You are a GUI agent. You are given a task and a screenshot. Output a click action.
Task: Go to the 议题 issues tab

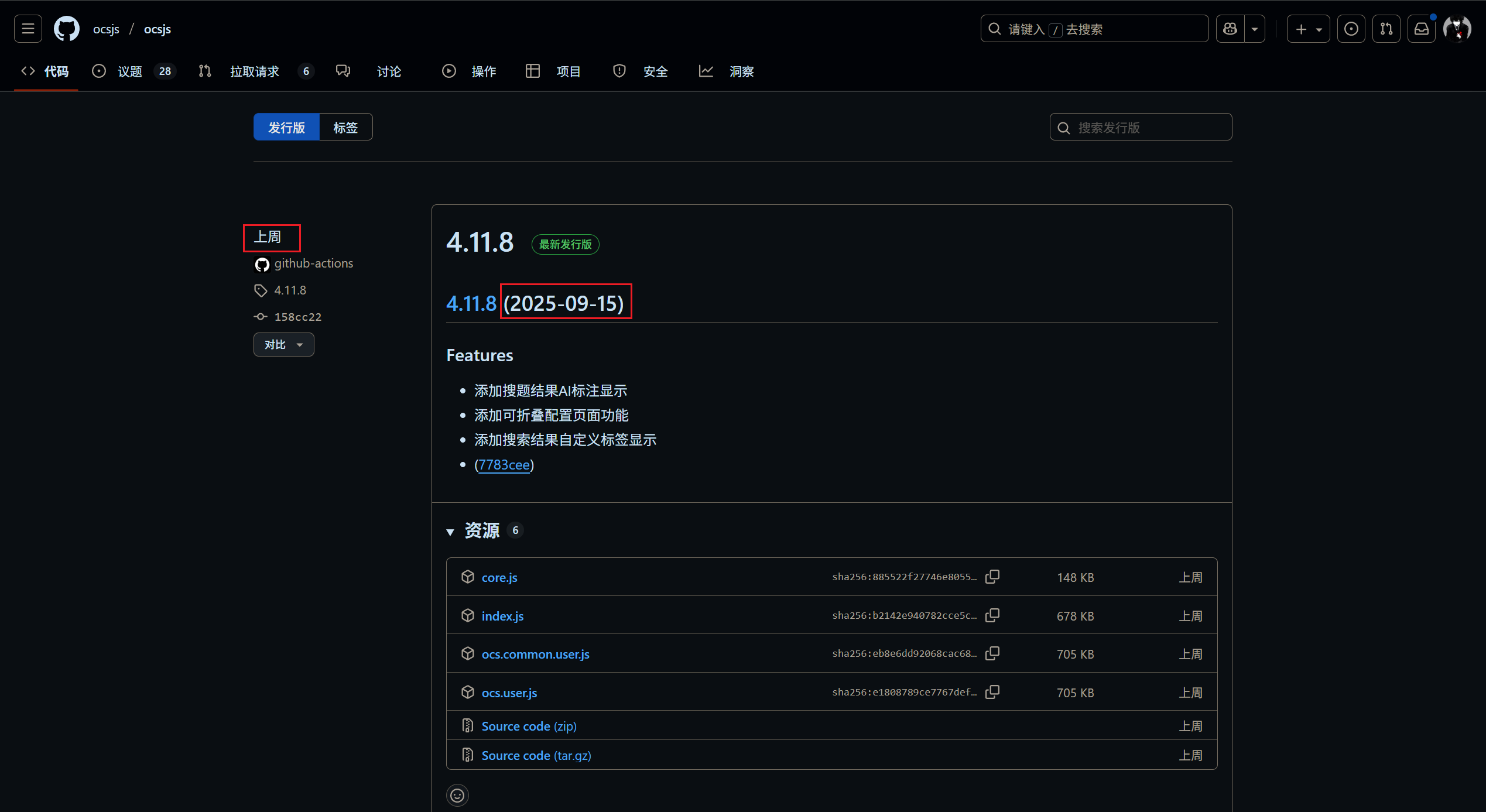coord(129,71)
